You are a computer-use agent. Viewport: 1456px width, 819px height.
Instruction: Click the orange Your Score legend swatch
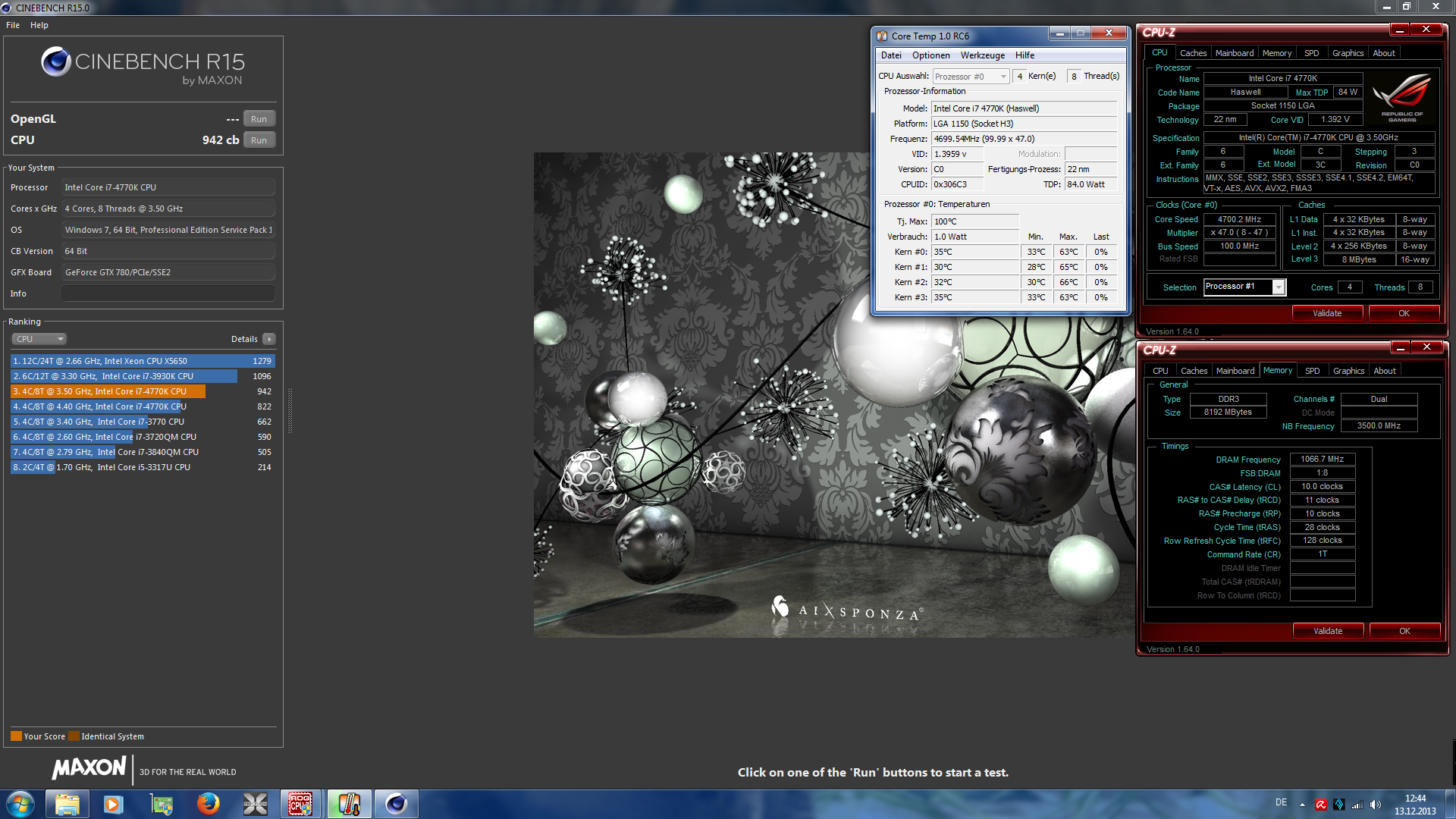(16, 736)
